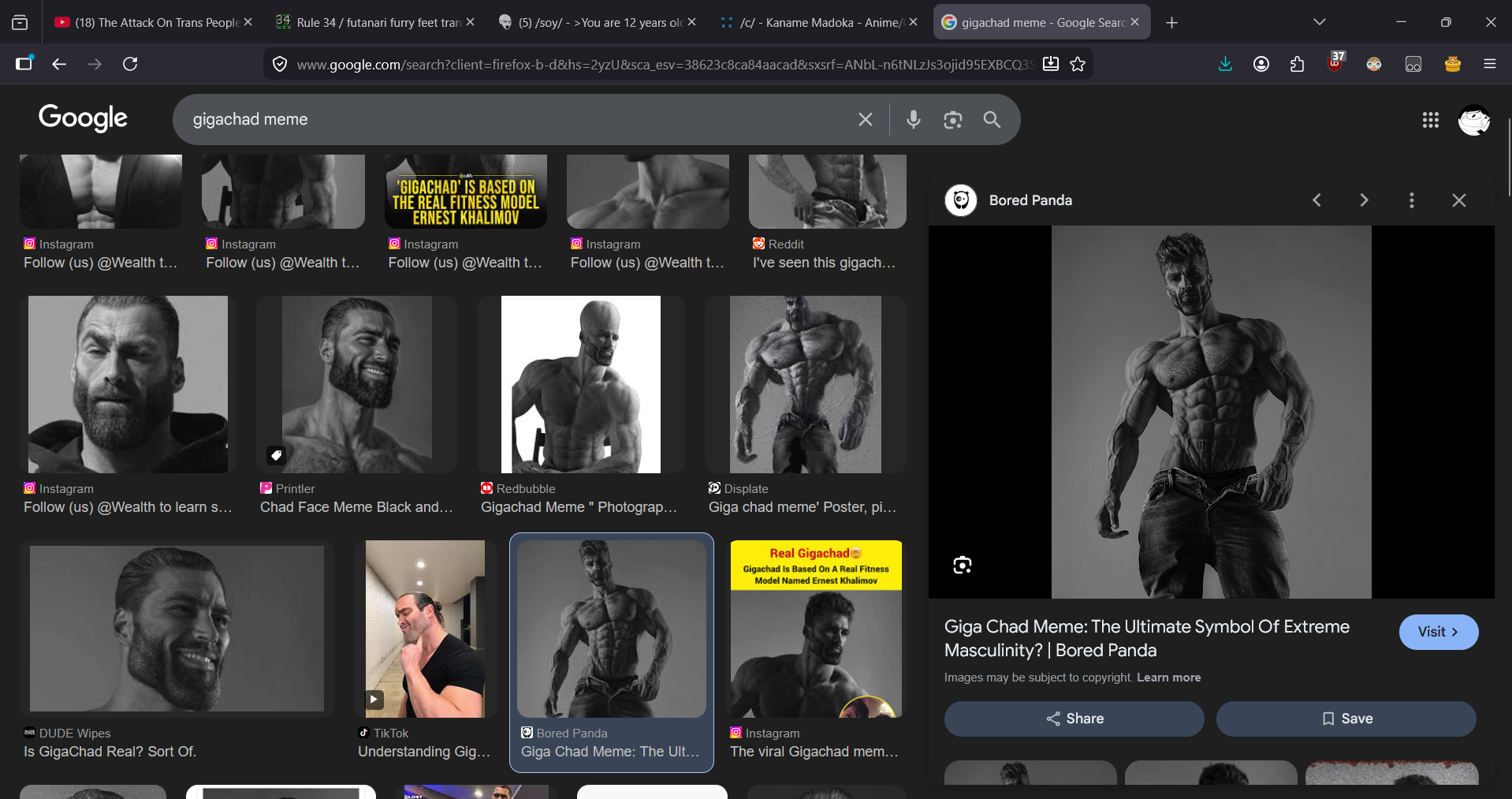The width and height of the screenshot is (1512, 799).
Task: Open the Displate Giga chad poster thumbnail
Action: tap(806, 385)
